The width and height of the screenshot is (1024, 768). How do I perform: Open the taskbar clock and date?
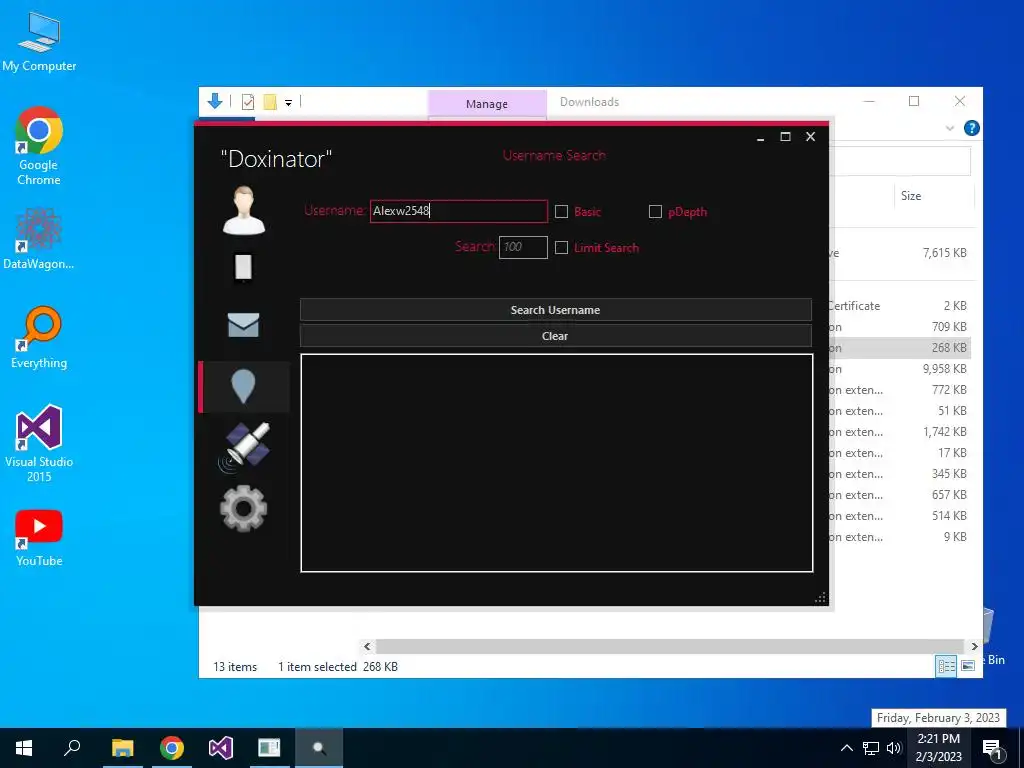coord(938,748)
